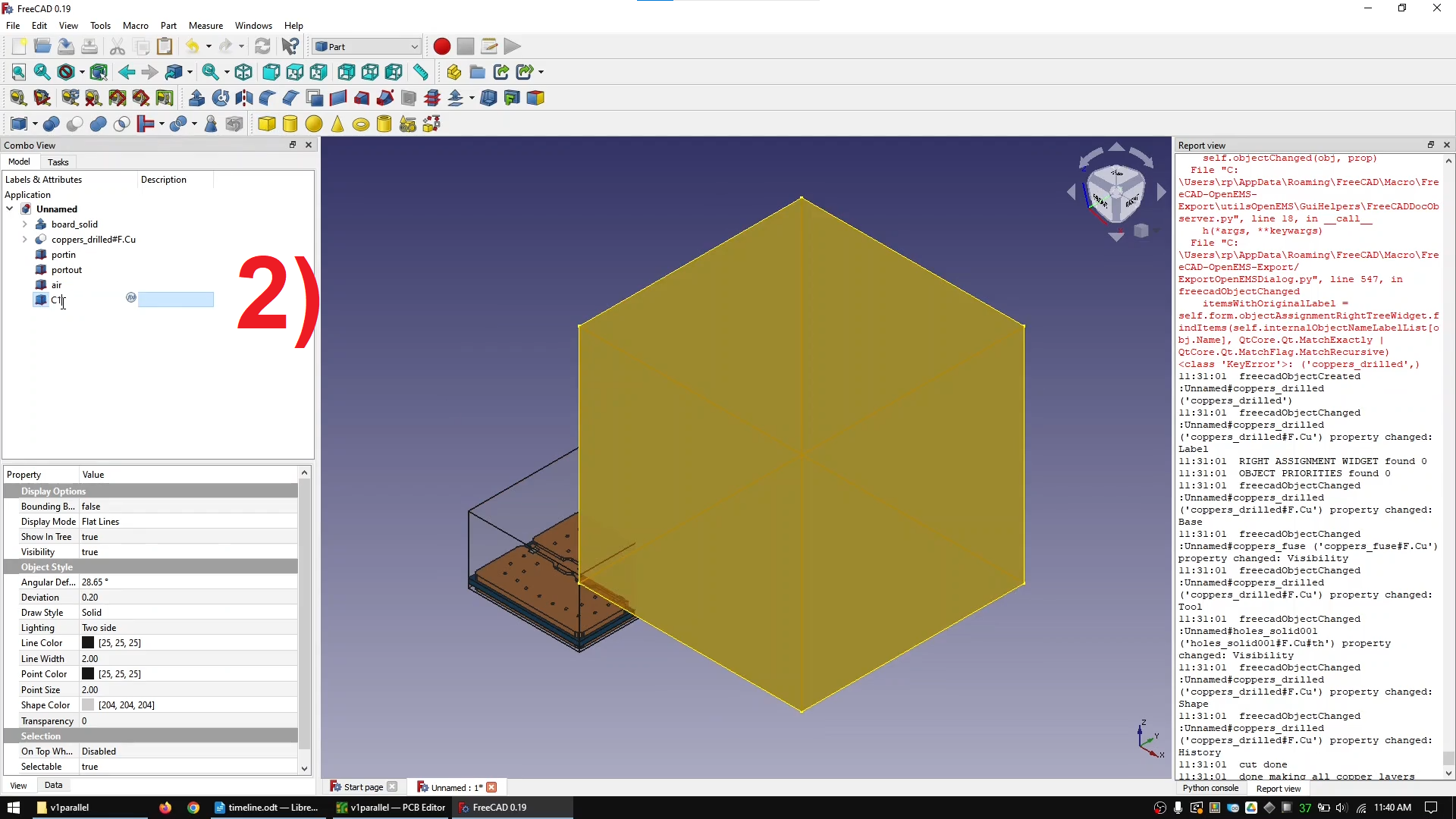Select the portin object in tree
The image size is (1456, 819).
click(64, 255)
